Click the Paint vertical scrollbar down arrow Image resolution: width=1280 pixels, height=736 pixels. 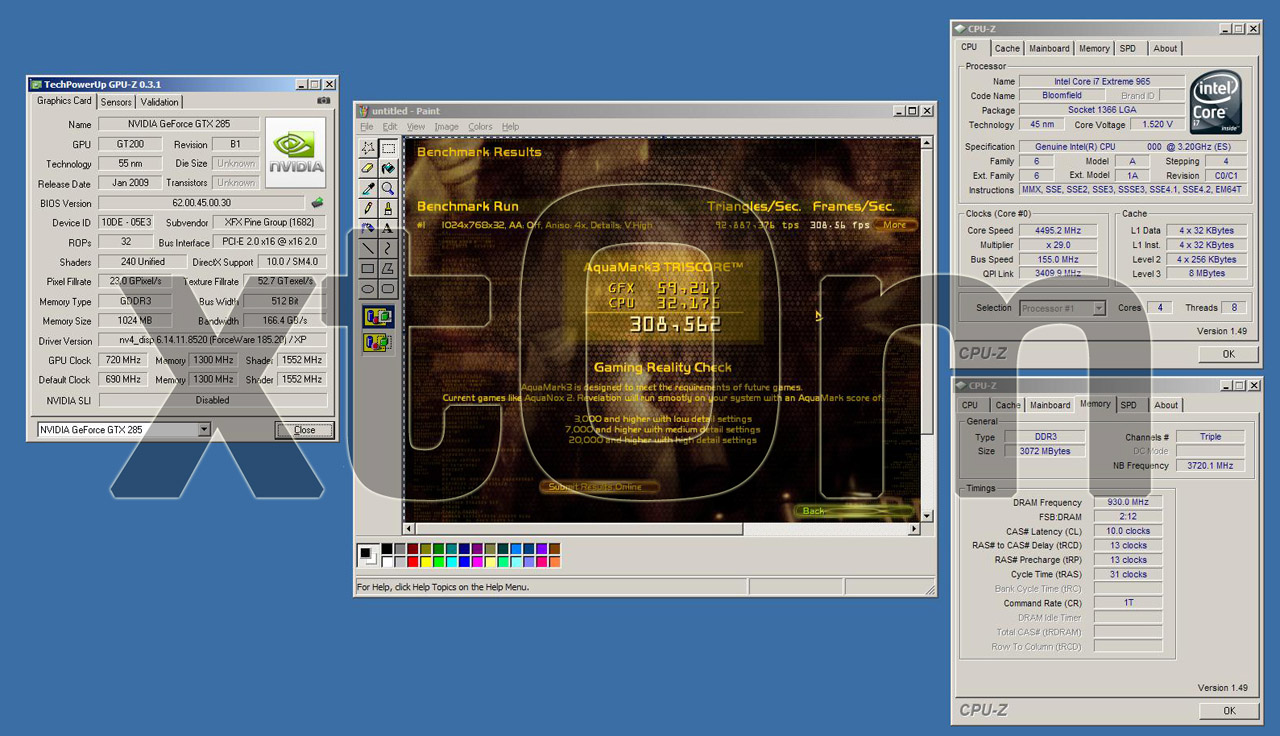click(x=927, y=516)
